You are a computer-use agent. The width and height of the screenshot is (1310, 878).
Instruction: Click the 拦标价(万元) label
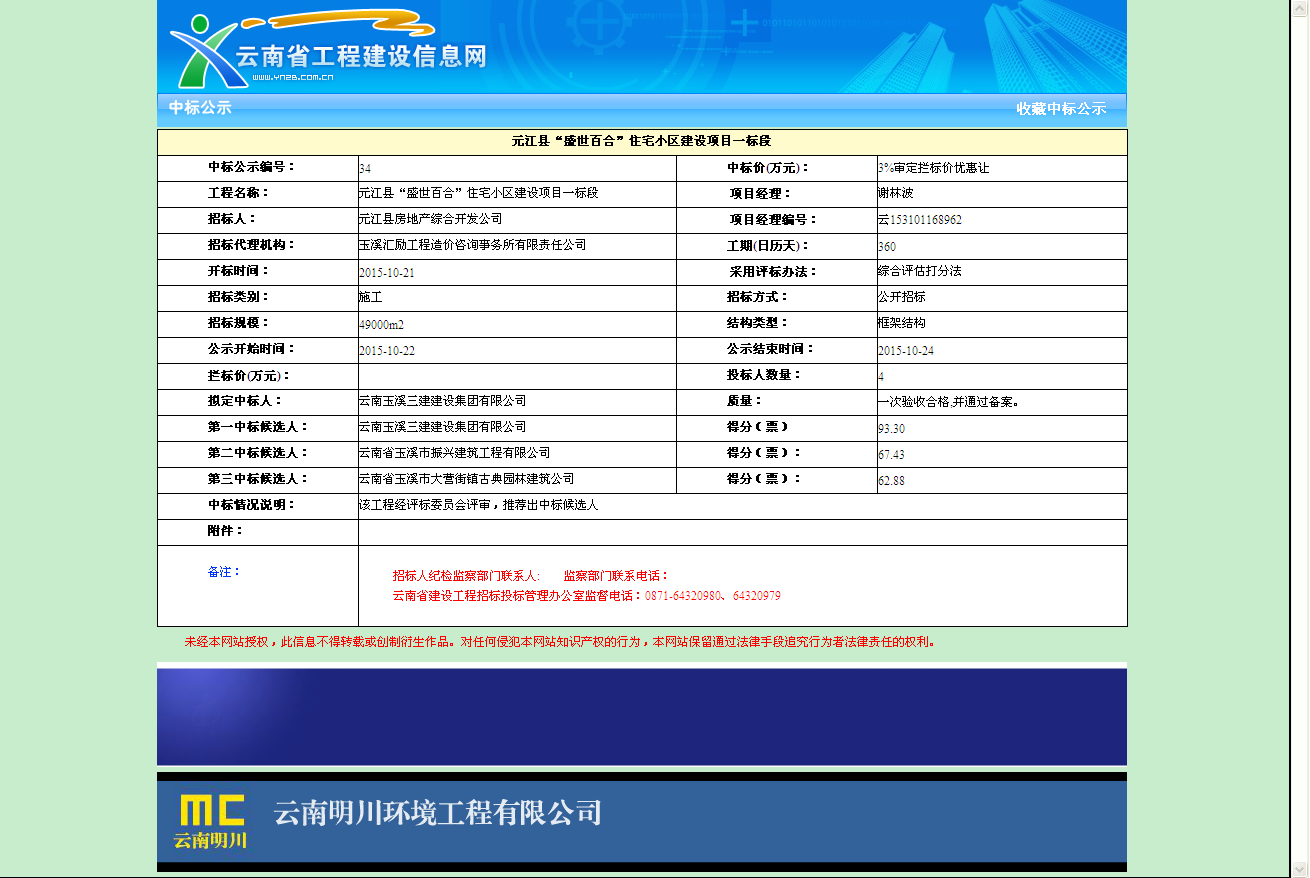coord(249,376)
